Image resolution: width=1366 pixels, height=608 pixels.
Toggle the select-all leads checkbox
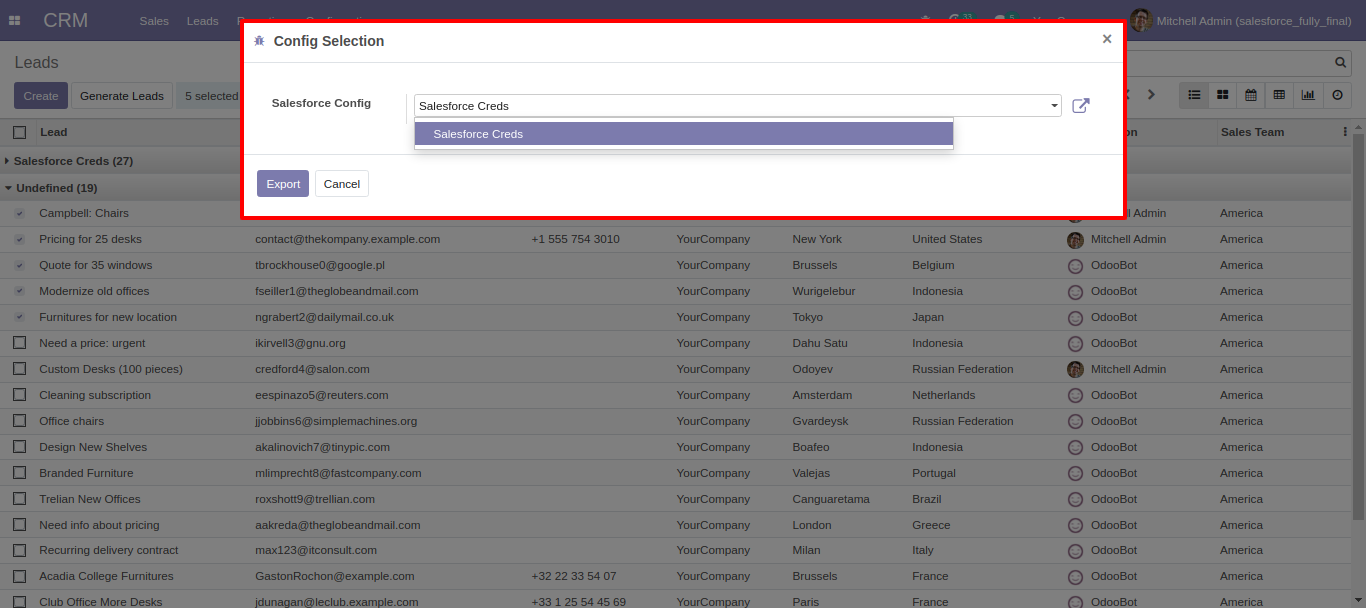click(x=20, y=132)
